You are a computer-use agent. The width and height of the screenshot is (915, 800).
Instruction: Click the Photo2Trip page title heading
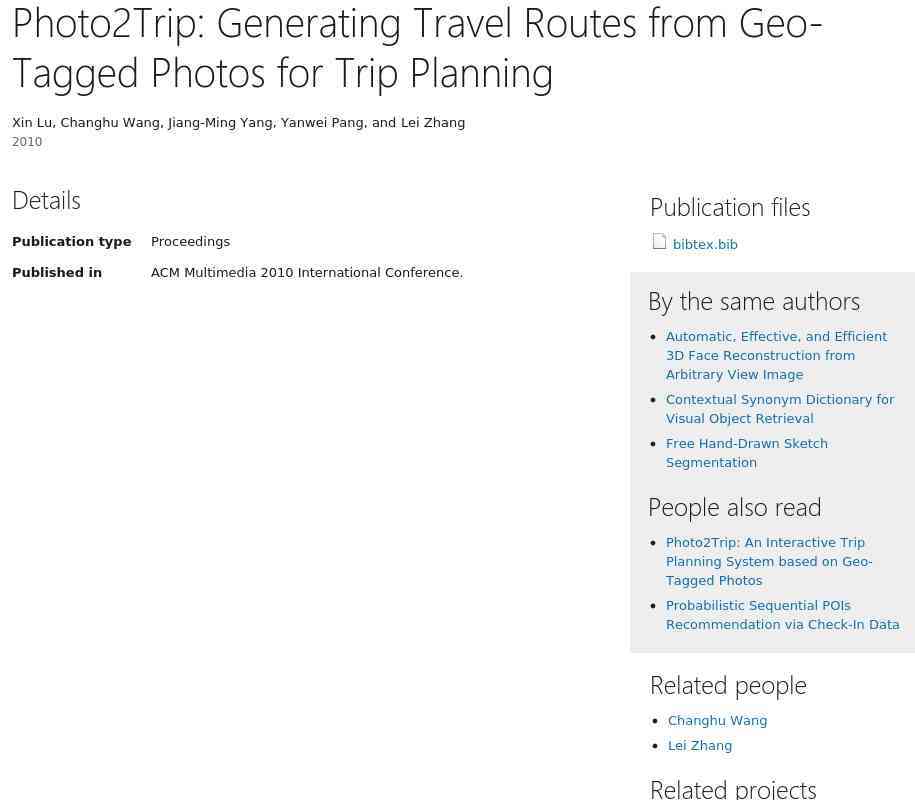[417, 48]
